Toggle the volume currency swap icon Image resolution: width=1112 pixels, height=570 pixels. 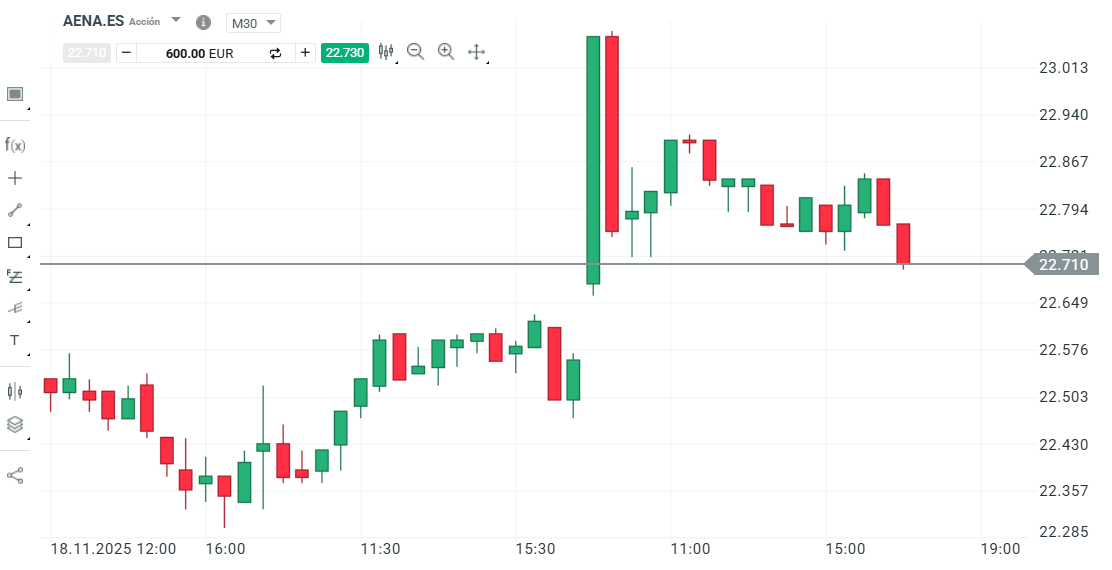(x=276, y=53)
